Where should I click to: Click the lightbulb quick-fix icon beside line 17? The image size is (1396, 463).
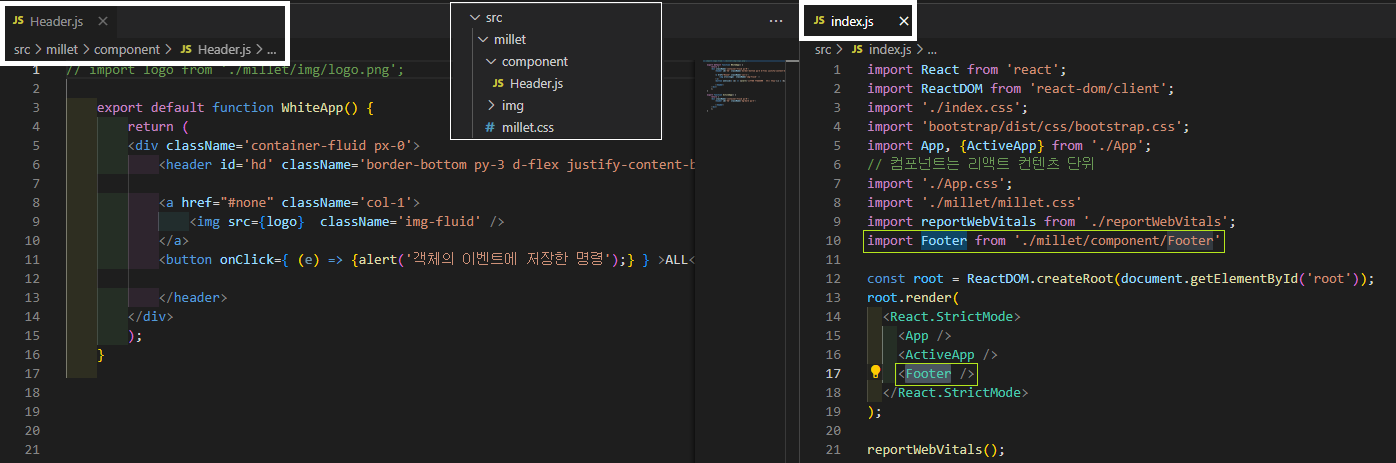[x=875, y=373]
